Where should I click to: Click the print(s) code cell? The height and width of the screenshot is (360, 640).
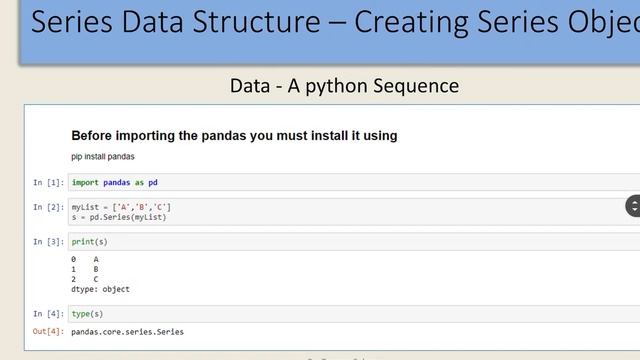tap(354, 242)
